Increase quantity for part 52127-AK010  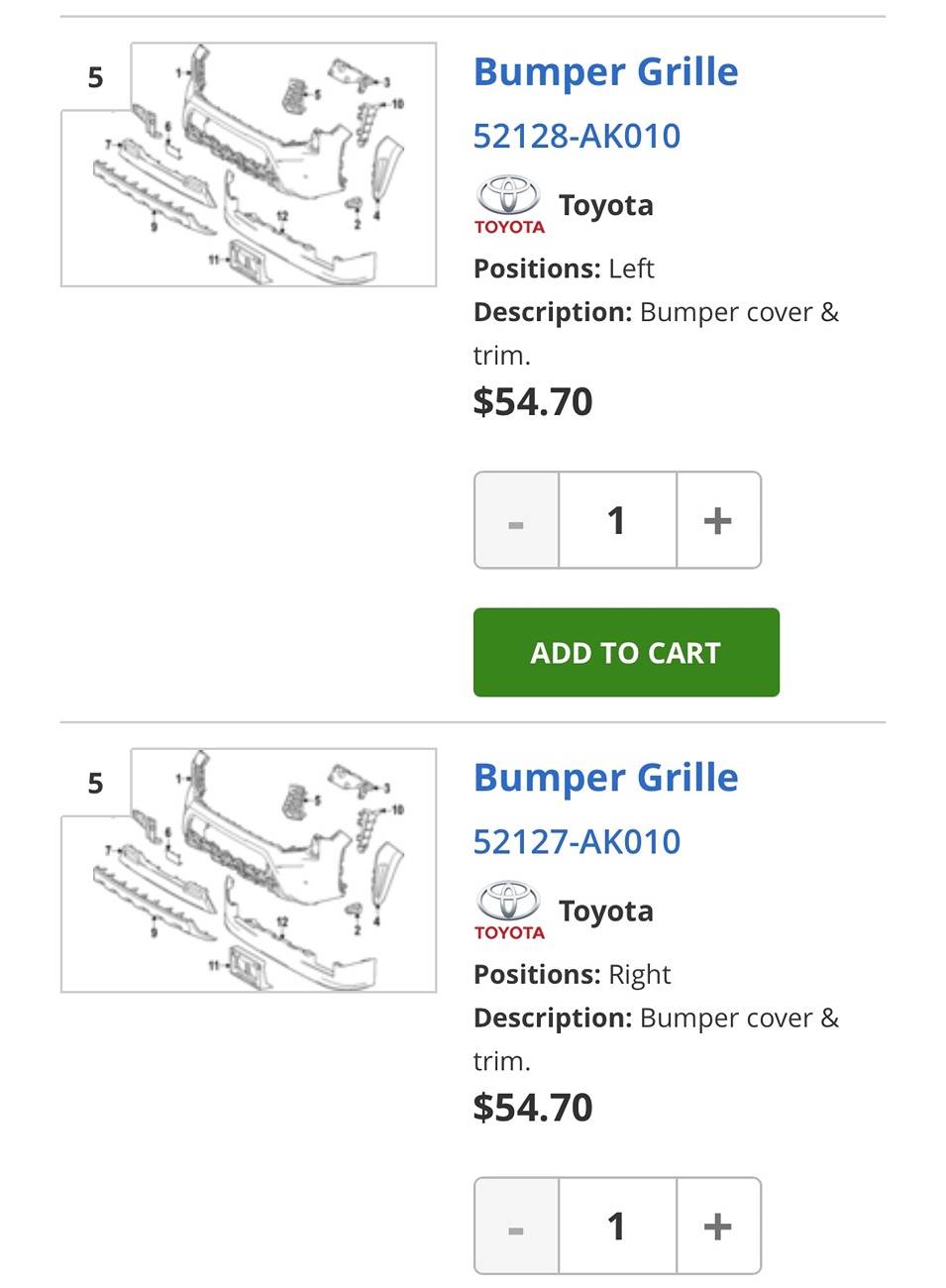click(x=718, y=1226)
